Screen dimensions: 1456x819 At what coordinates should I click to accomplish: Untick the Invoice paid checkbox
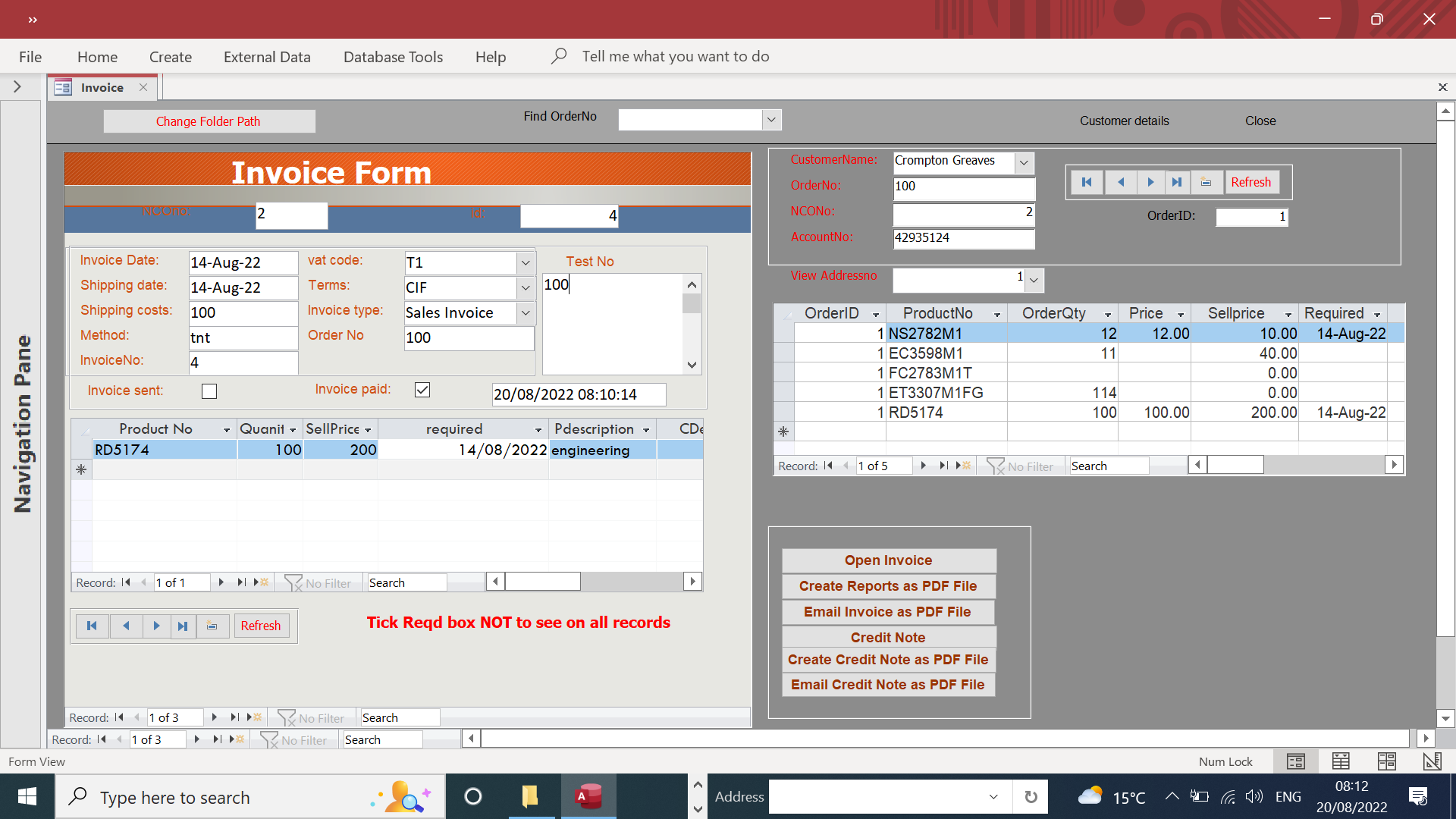pyautogui.click(x=422, y=390)
